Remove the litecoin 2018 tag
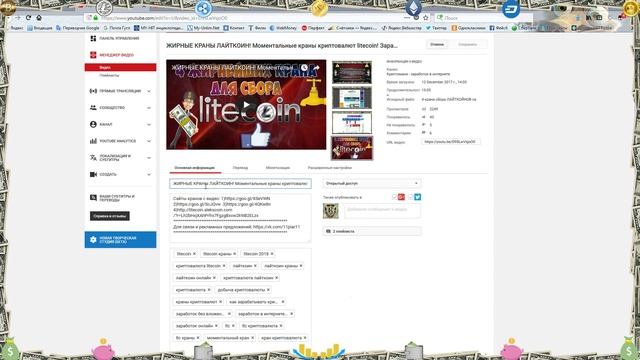The height and width of the screenshot is (360, 640). (272, 254)
